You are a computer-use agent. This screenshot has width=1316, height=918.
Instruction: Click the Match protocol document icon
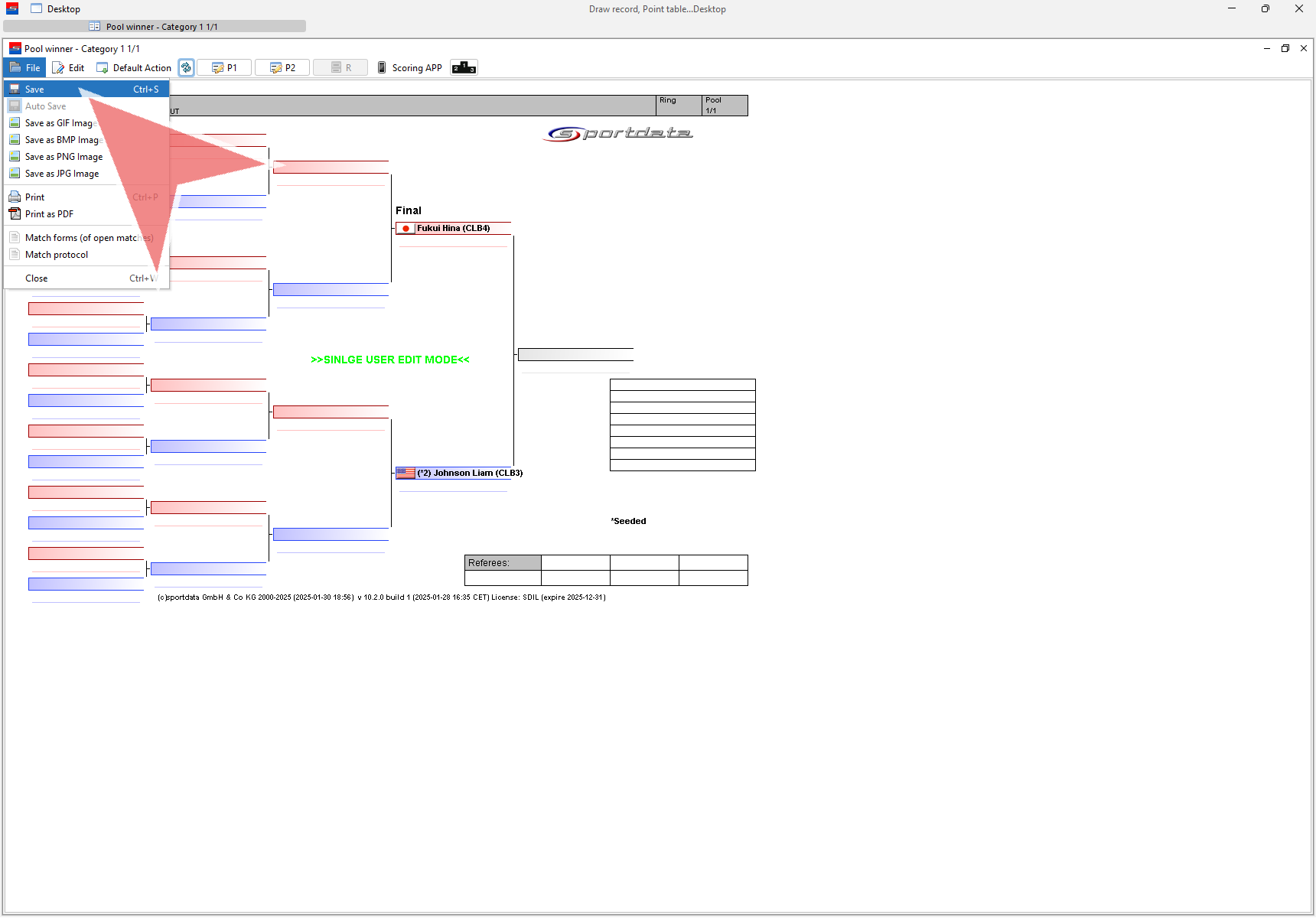tap(15, 255)
